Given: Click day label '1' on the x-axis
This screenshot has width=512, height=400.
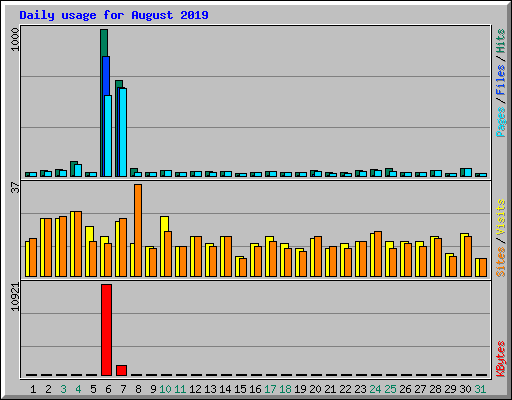Looking at the screenshot, I should [33, 389].
